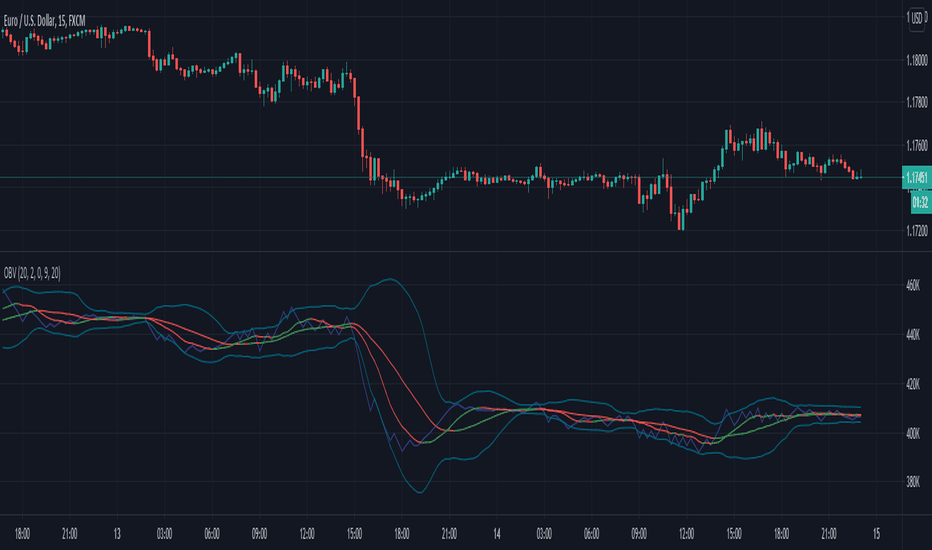Click the 1.18000 price axis label
932x550 pixels.
(917, 60)
